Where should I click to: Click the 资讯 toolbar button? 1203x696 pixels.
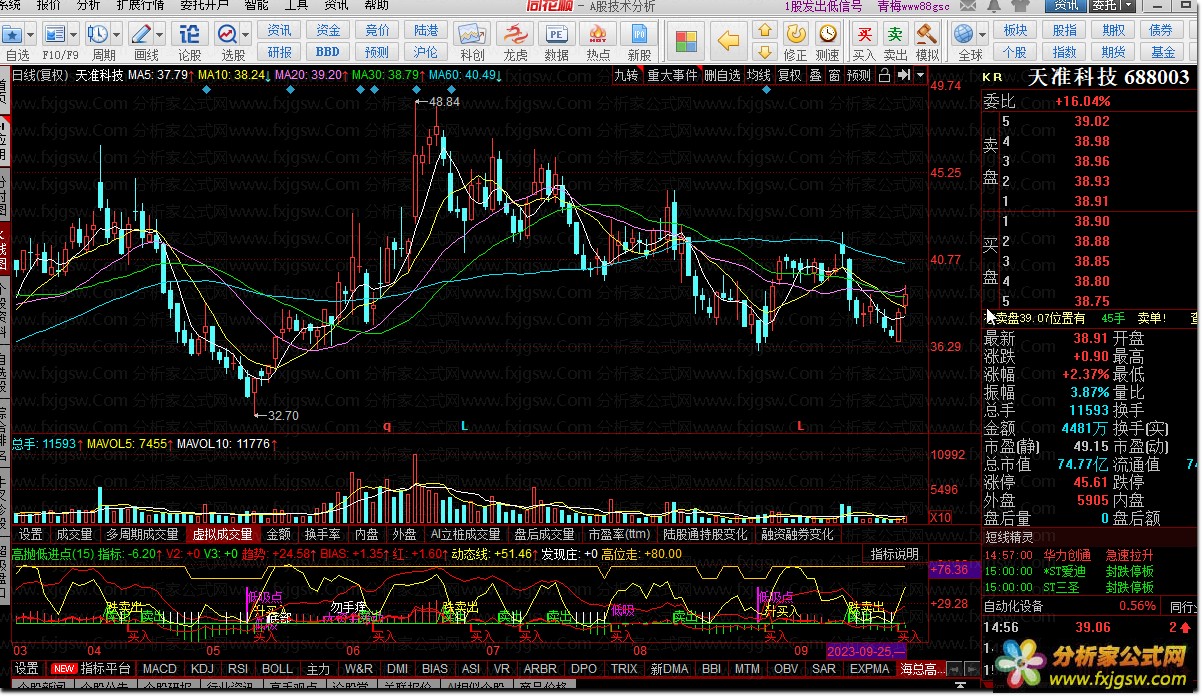click(280, 31)
